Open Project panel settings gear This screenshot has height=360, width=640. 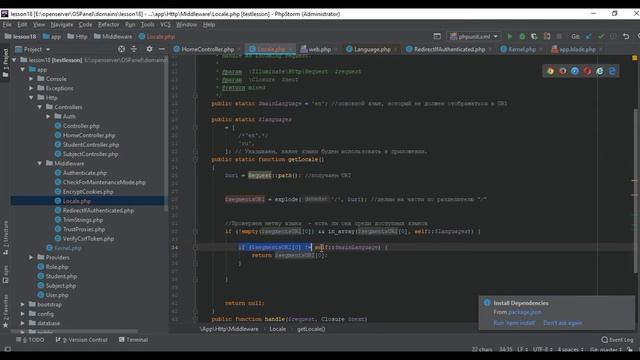tap(149, 49)
